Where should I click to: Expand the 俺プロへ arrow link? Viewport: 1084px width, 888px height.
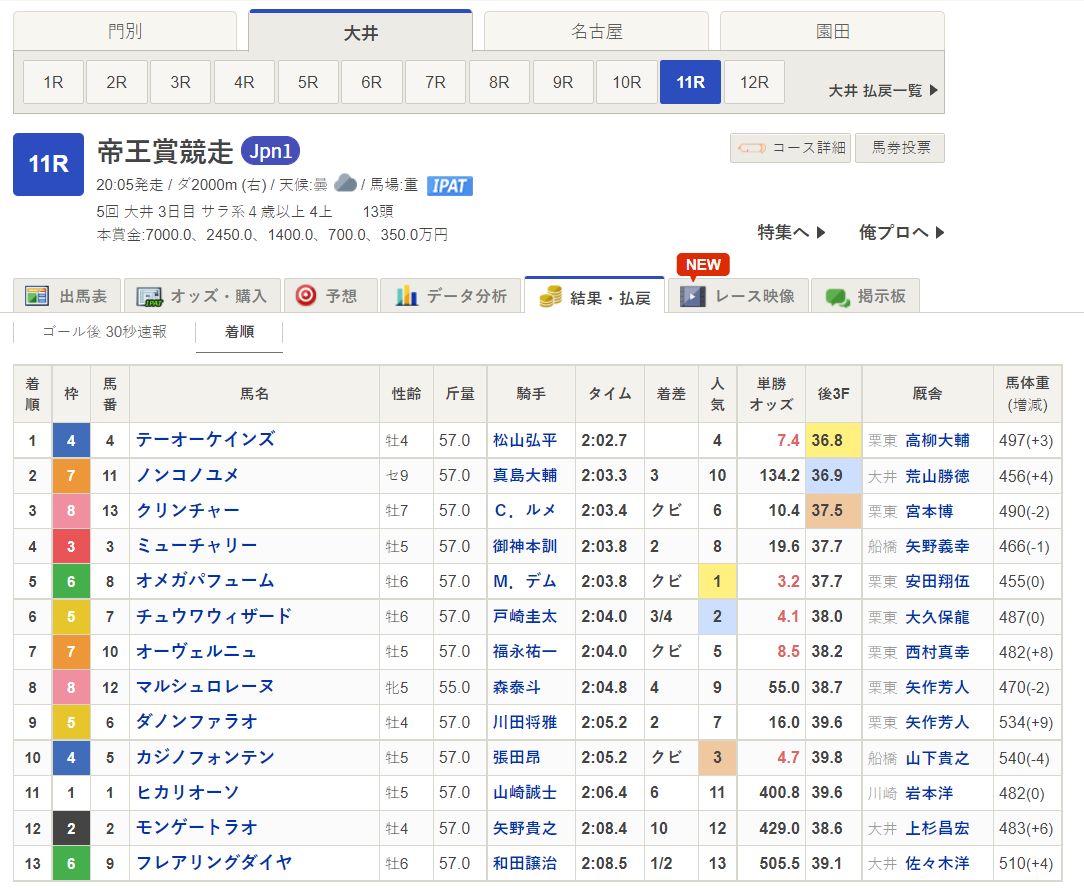coord(900,232)
